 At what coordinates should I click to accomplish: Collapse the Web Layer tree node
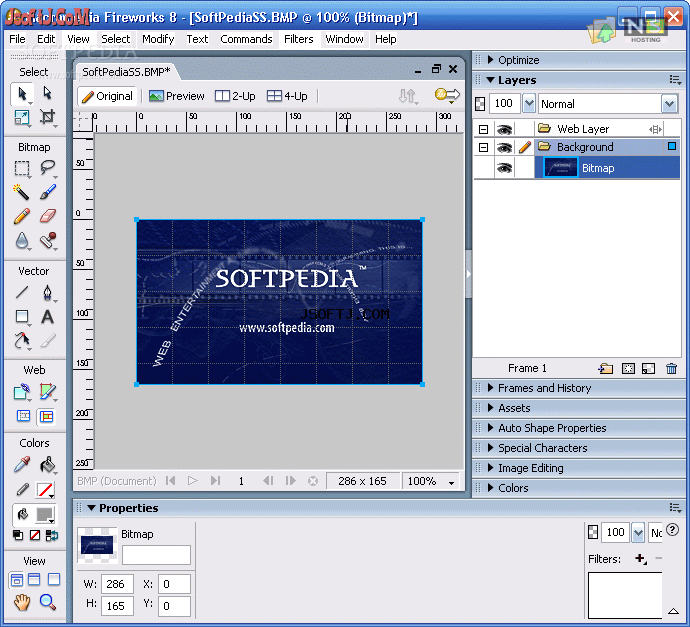[483, 129]
